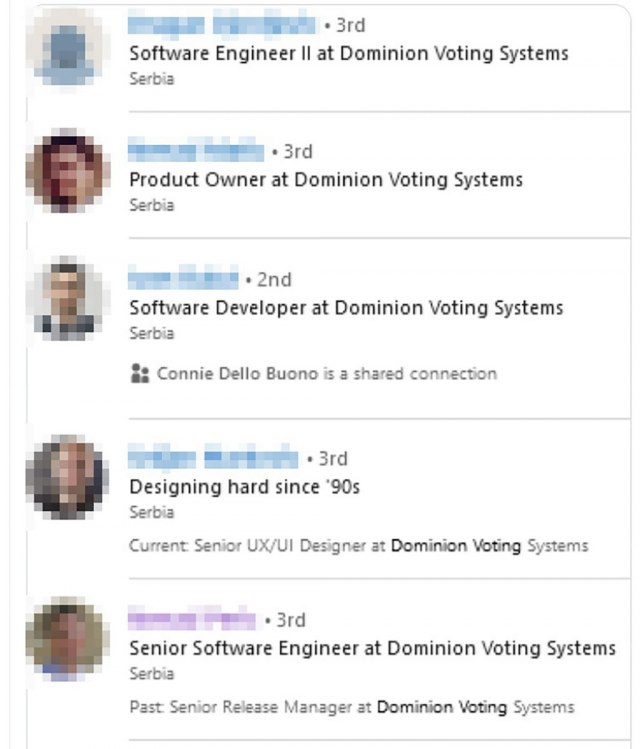
Task: Click the Software Engineer II profile photo
Action: point(66,47)
